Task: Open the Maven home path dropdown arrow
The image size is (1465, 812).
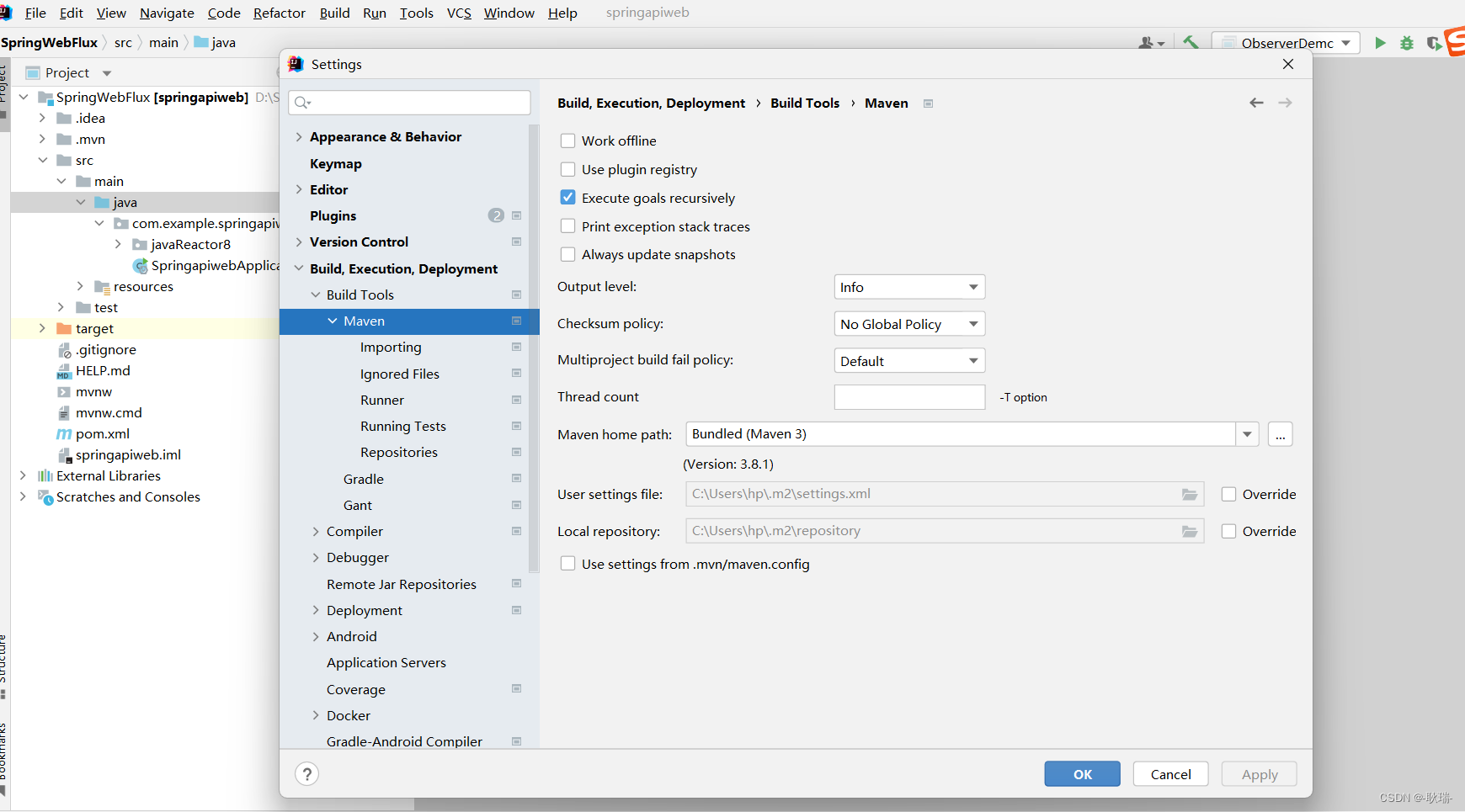Action: [1247, 434]
